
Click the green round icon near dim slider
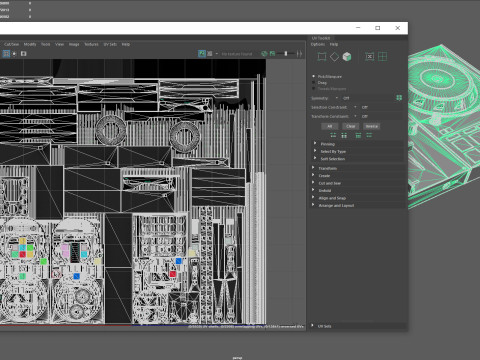tap(264, 53)
